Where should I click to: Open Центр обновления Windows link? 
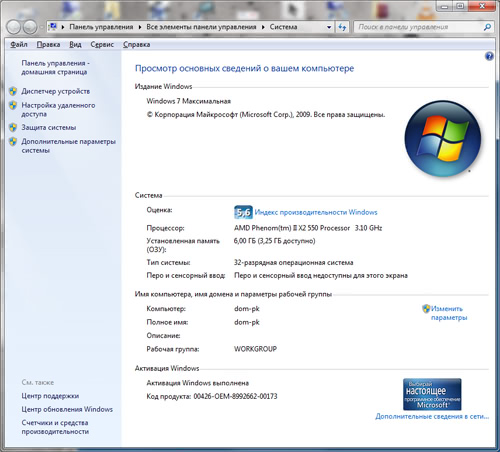coord(67,409)
